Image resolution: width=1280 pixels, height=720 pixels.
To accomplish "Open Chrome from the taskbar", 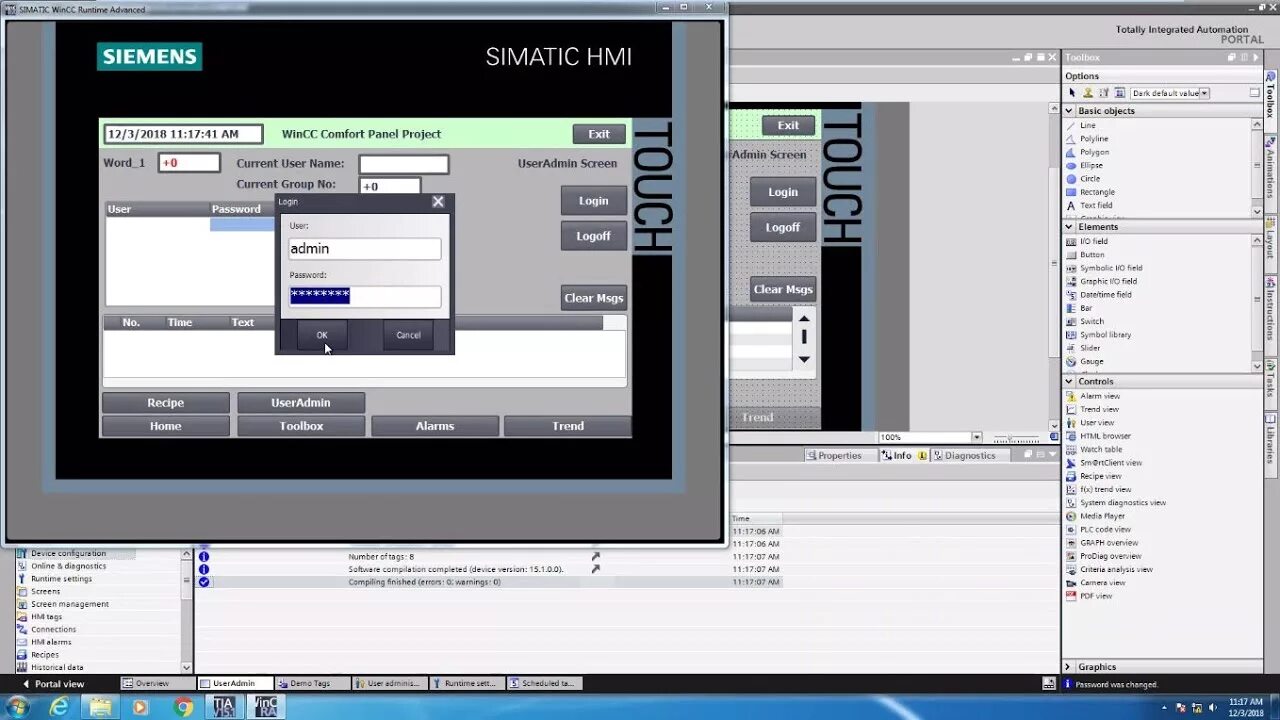I will click(x=183, y=707).
